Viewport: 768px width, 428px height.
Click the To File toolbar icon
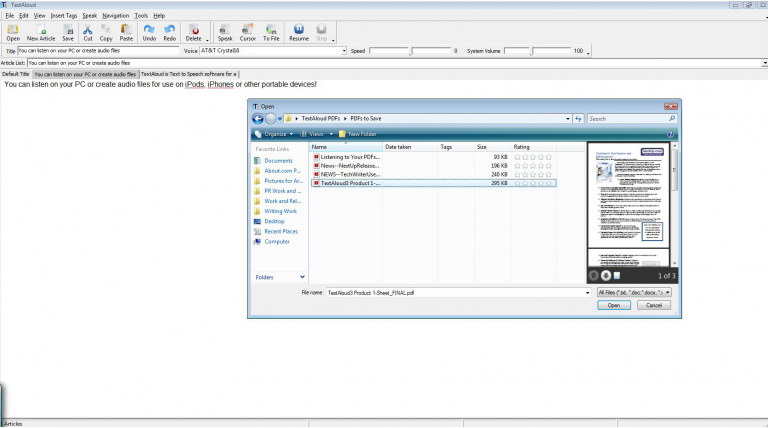(271, 32)
